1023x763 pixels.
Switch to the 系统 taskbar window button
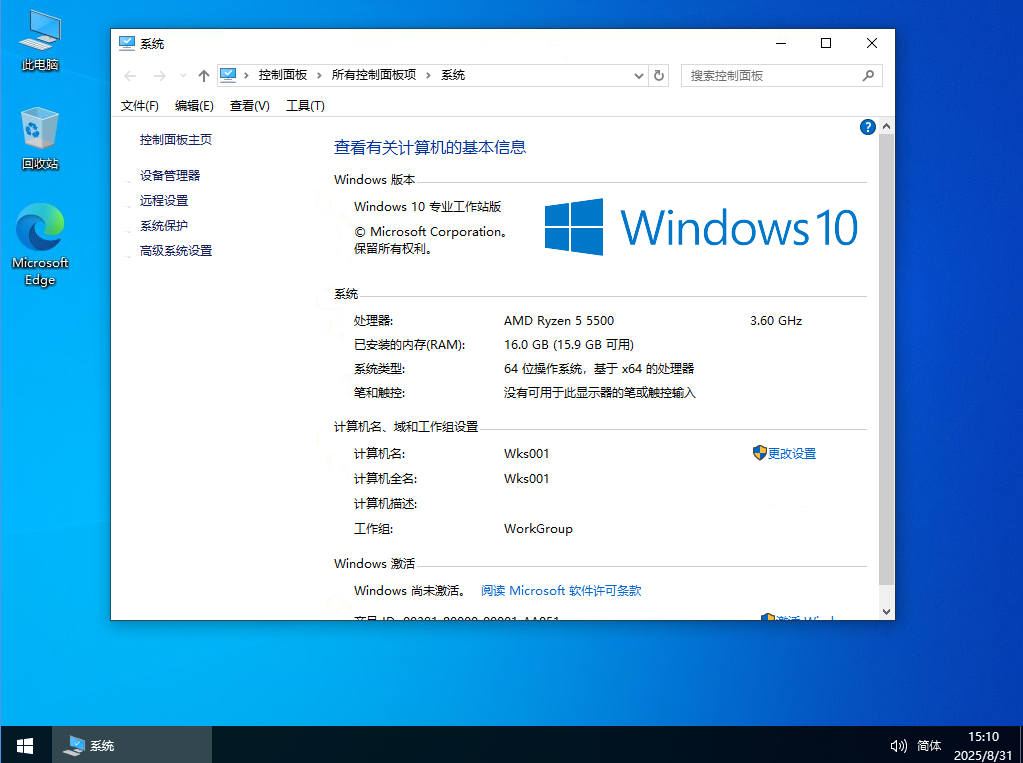point(132,745)
